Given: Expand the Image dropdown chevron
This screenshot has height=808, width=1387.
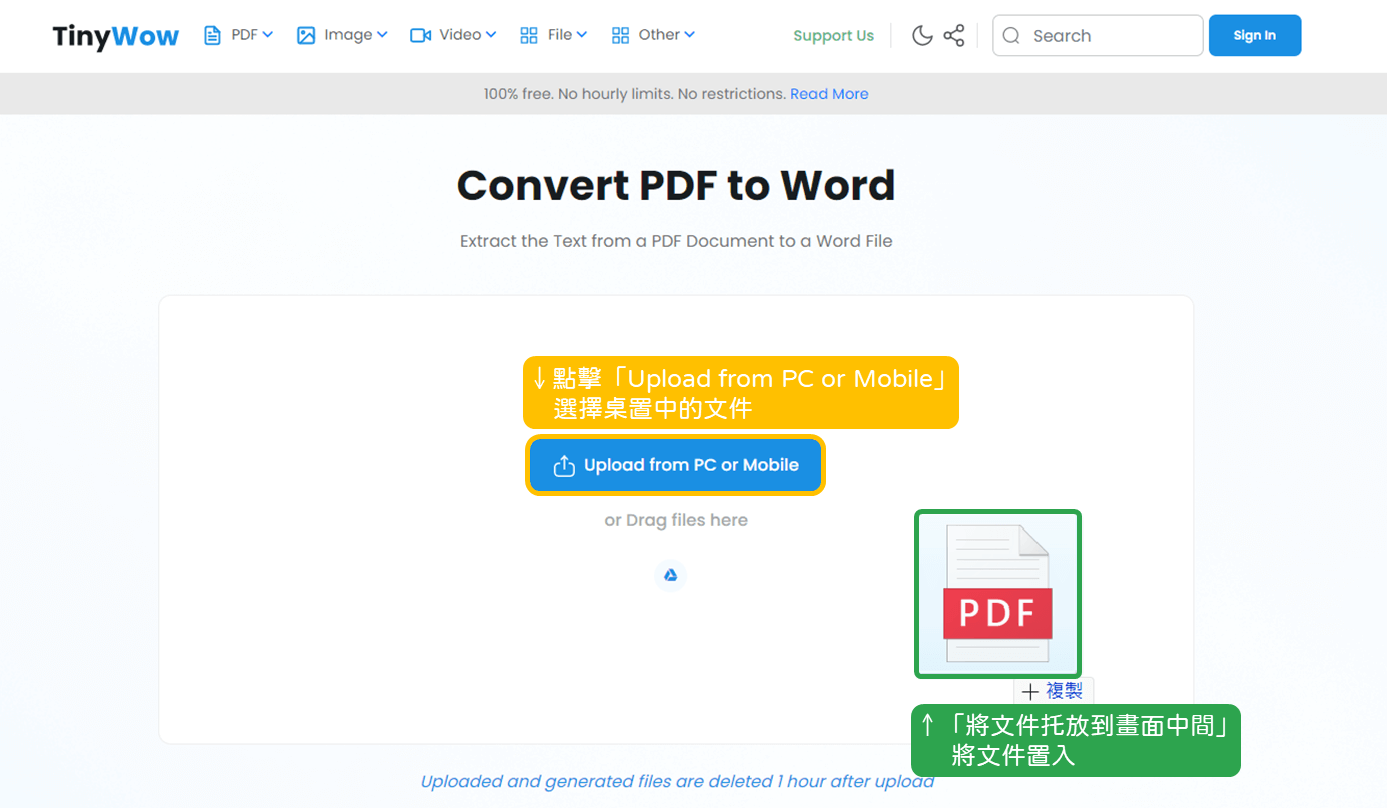Looking at the screenshot, I should point(382,35).
